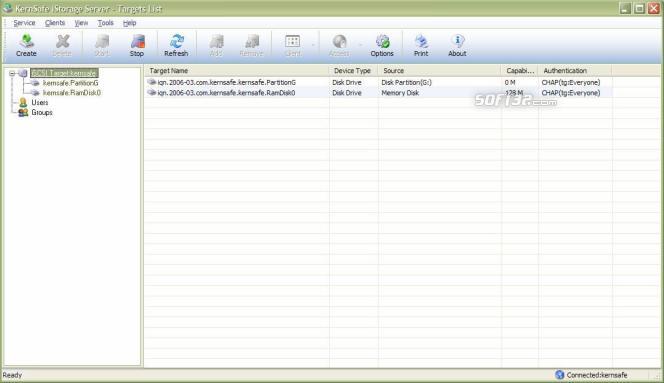Screen dimensions: 664x383
Task: Open the dropdown arrow beside Client
Action: point(313,45)
